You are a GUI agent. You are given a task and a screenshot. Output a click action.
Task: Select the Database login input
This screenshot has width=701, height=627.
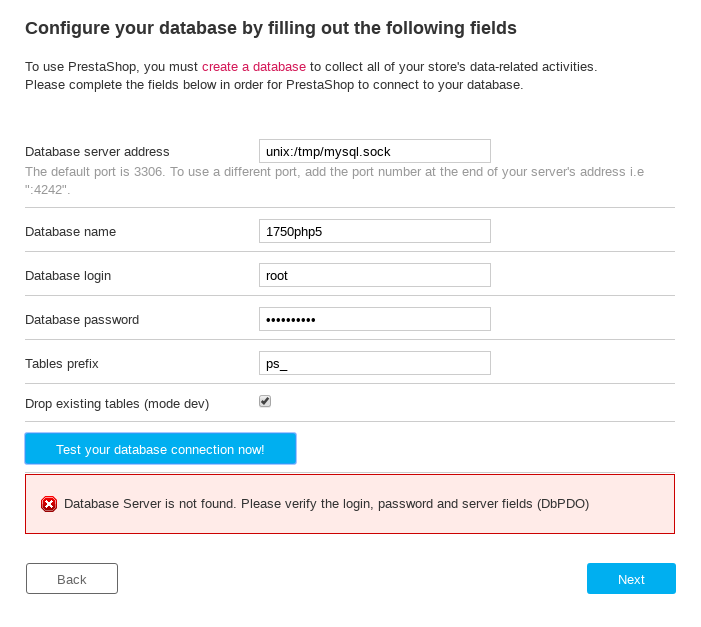pos(374,275)
